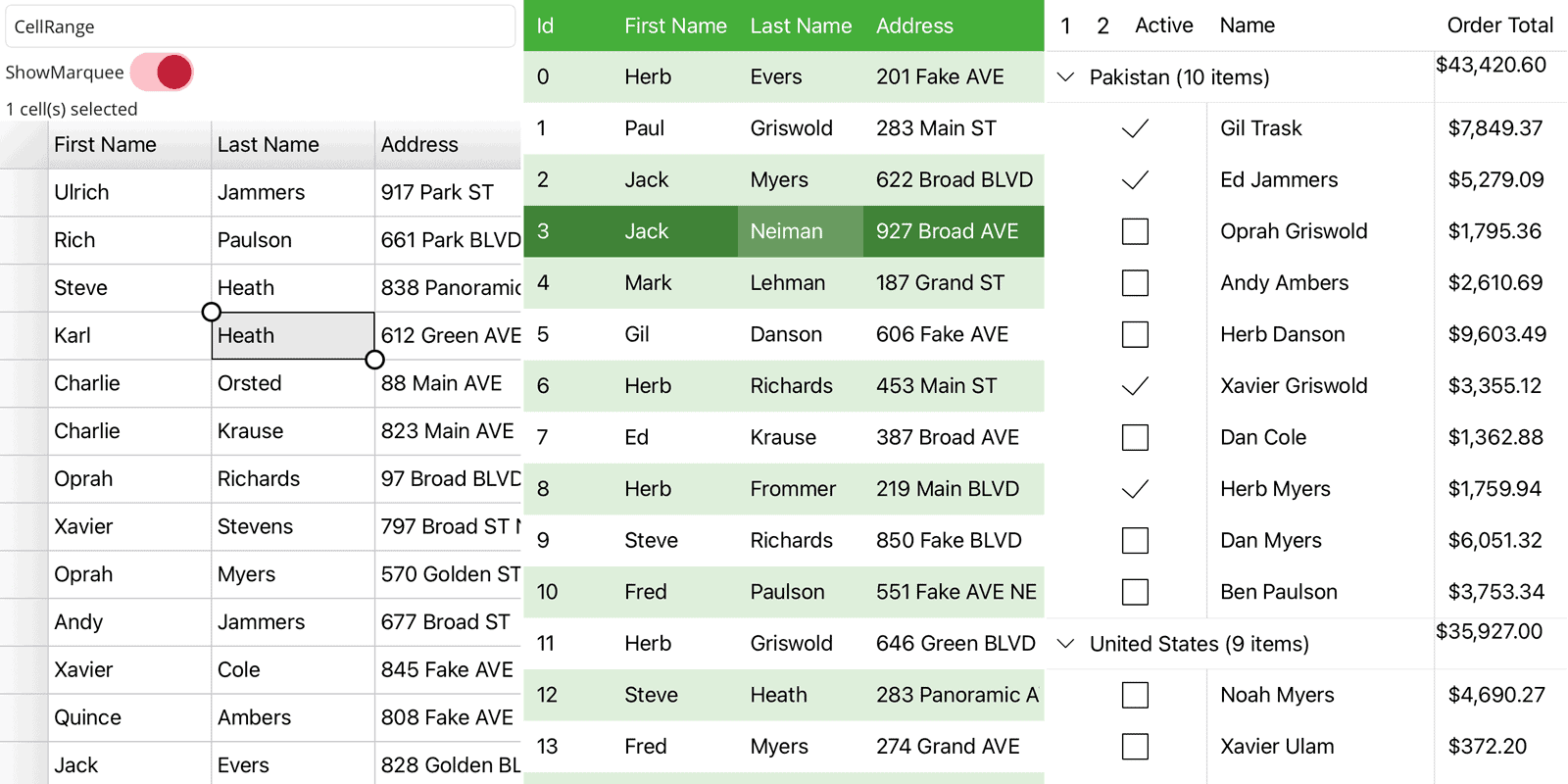The width and height of the screenshot is (1568, 784).
Task: Select the 551 Fake AVE NE cell
Action: (954, 592)
